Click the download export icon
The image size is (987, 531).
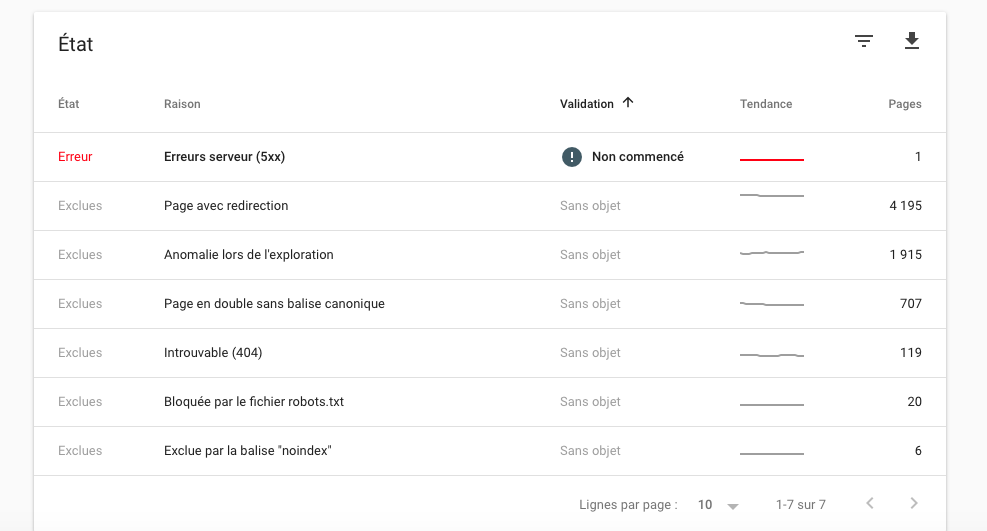tap(911, 41)
